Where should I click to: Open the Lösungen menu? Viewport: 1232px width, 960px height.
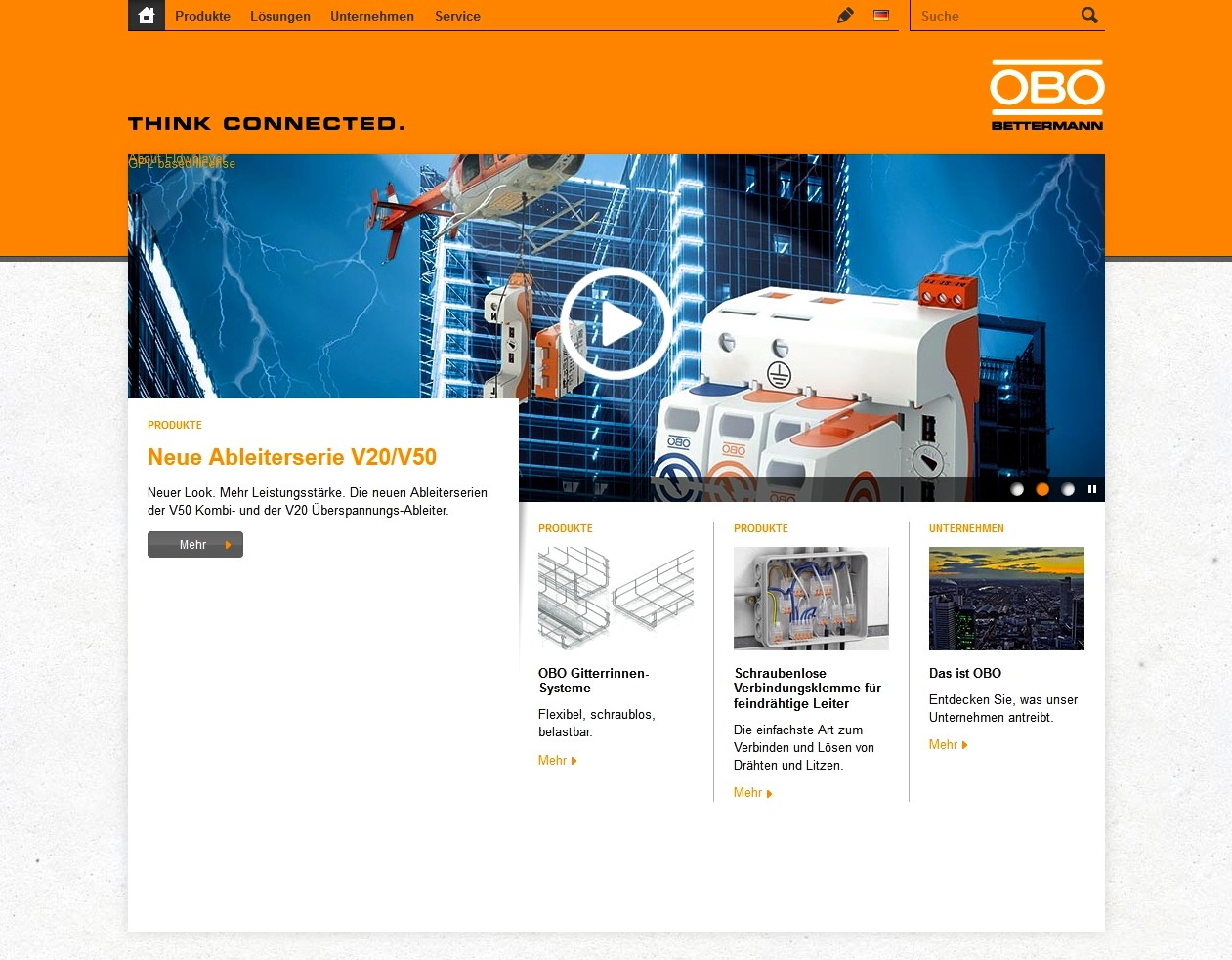(x=280, y=16)
